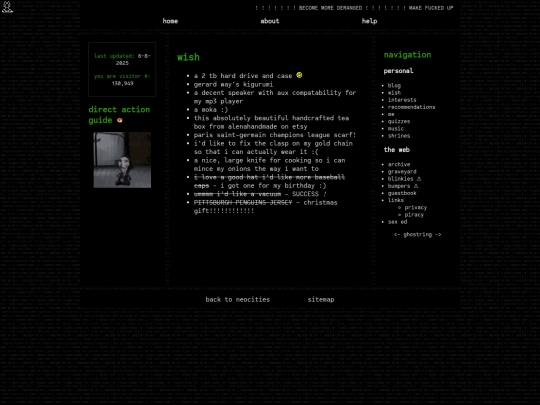Open the sex ed link
This screenshot has height=405, width=540.
click(397, 222)
